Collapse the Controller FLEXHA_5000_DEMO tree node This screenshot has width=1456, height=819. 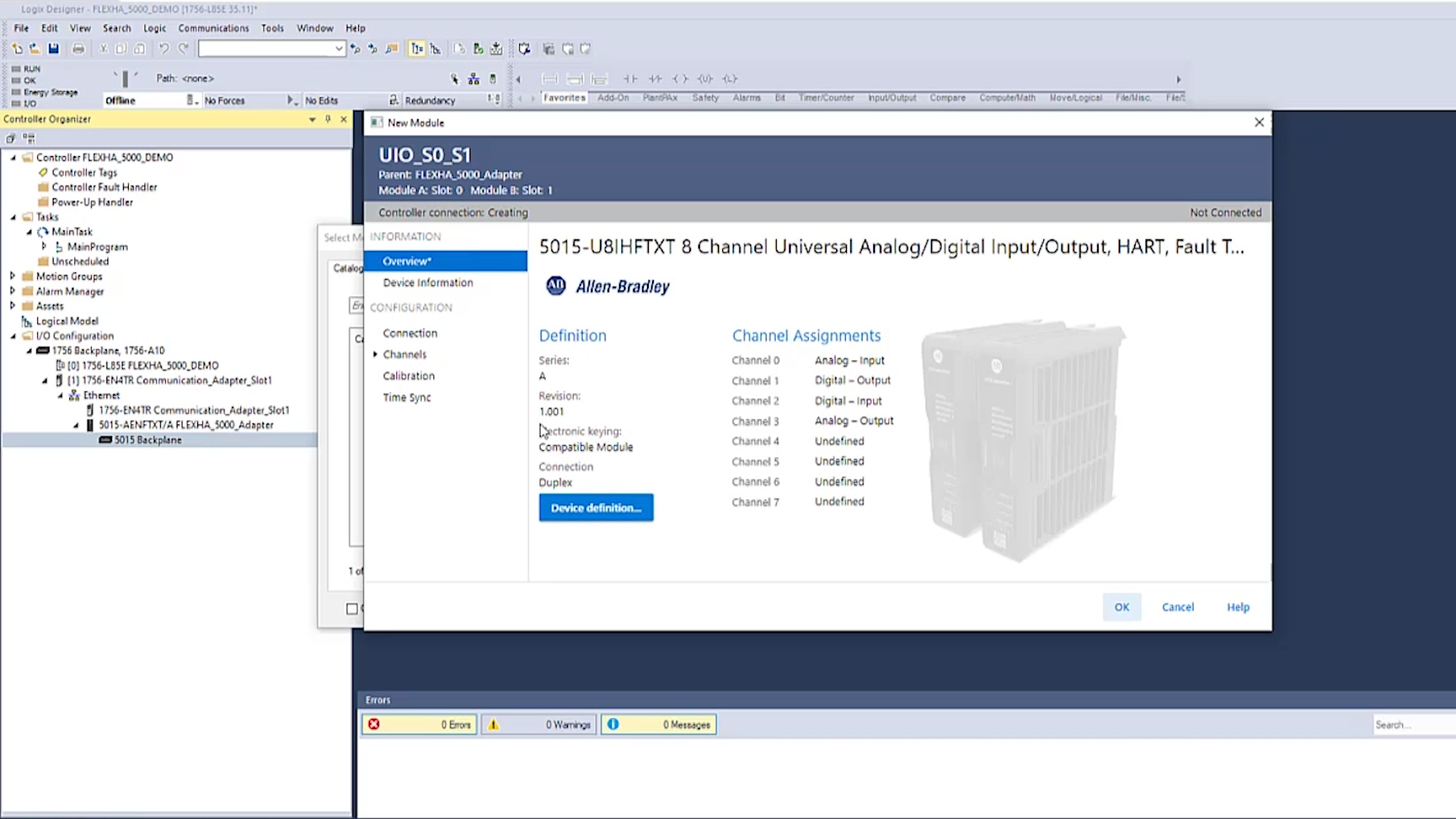13,157
